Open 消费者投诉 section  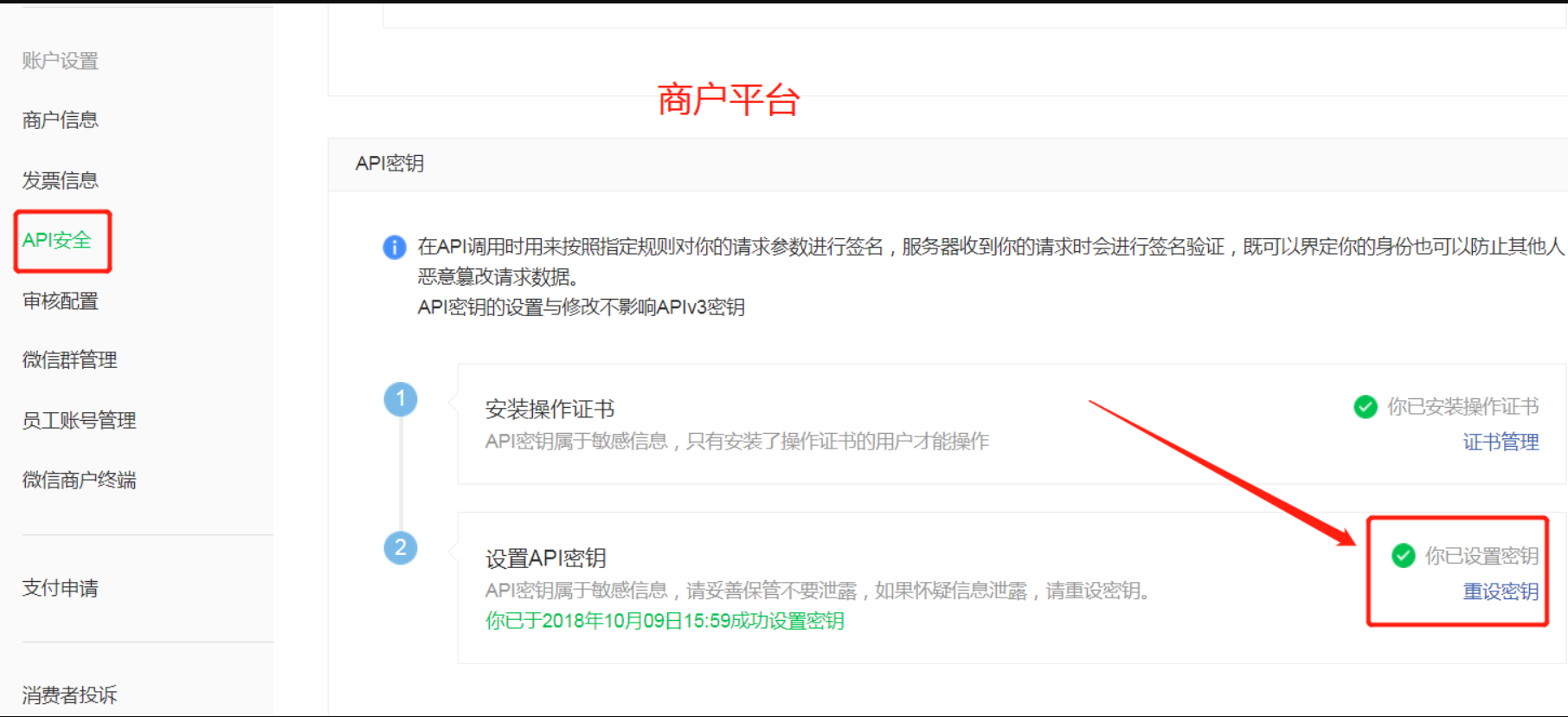coord(70,694)
